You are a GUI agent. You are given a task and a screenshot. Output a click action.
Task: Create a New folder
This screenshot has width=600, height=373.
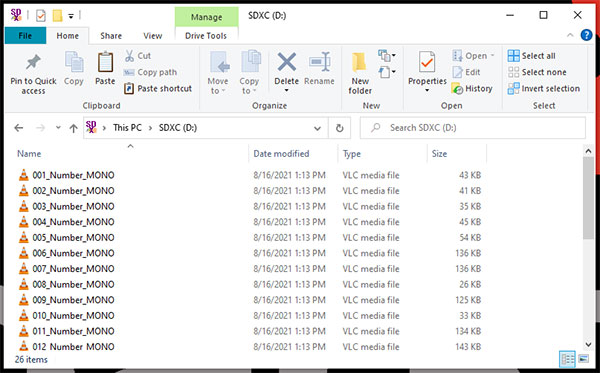pyautogui.click(x=360, y=73)
